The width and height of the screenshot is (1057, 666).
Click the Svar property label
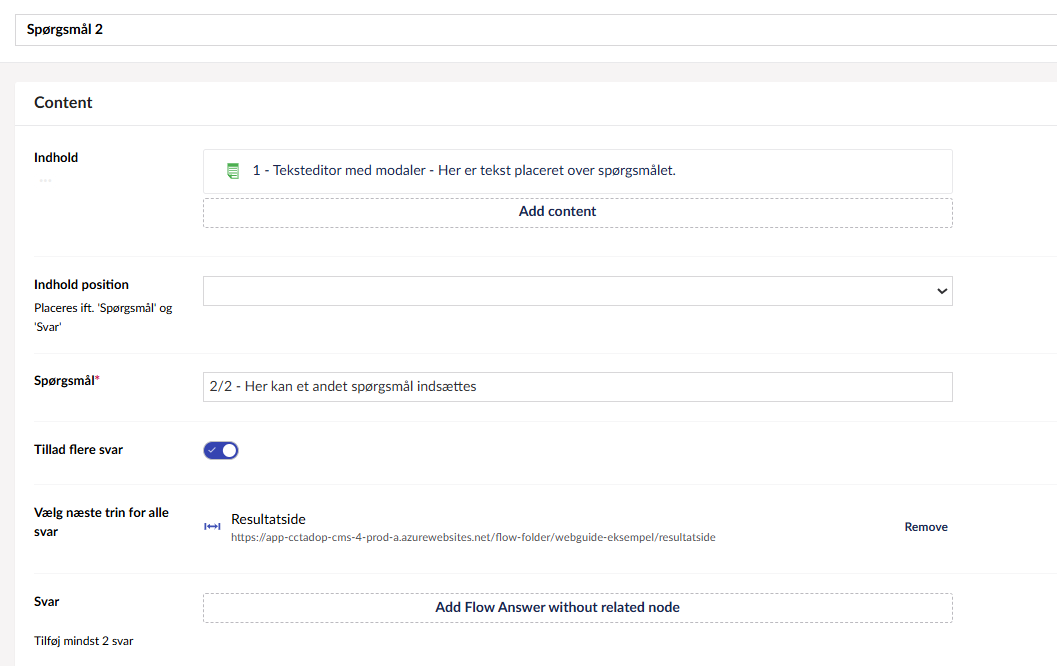pyautogui.click(x=47, y=602)
